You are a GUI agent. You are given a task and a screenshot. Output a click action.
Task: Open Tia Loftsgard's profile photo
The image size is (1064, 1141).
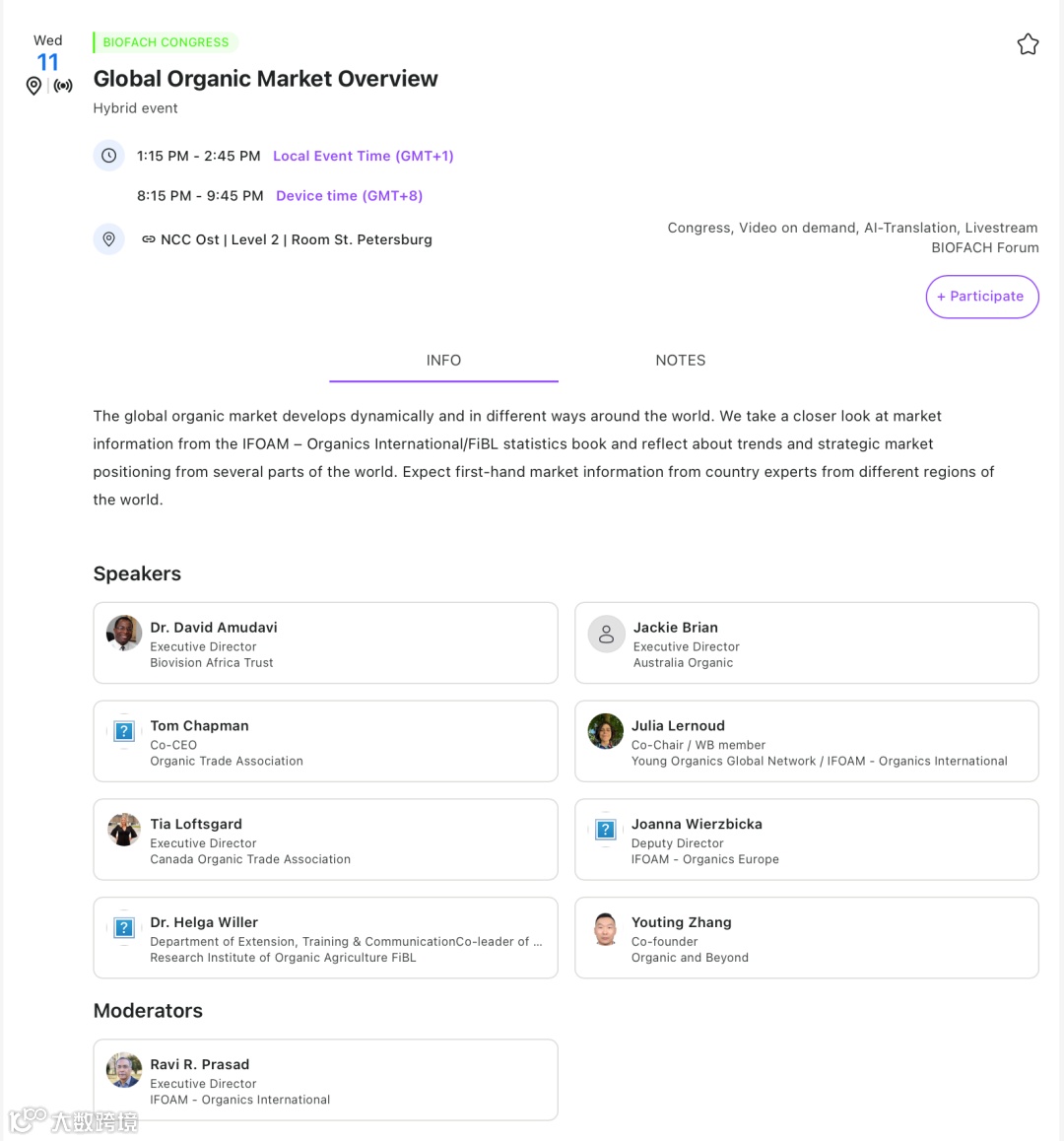point(124,830)
